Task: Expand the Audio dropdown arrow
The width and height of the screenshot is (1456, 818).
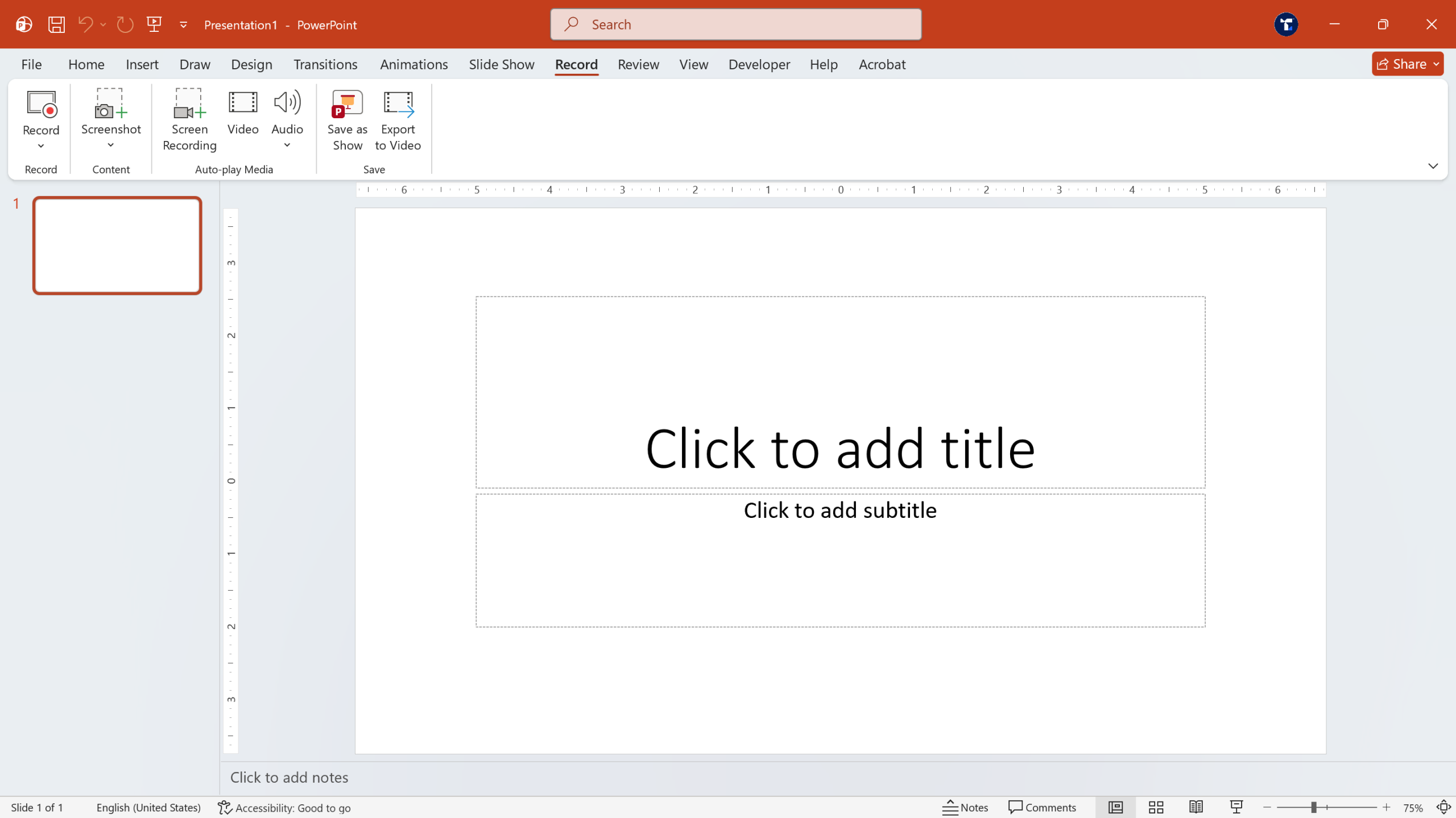Action: 287,145
